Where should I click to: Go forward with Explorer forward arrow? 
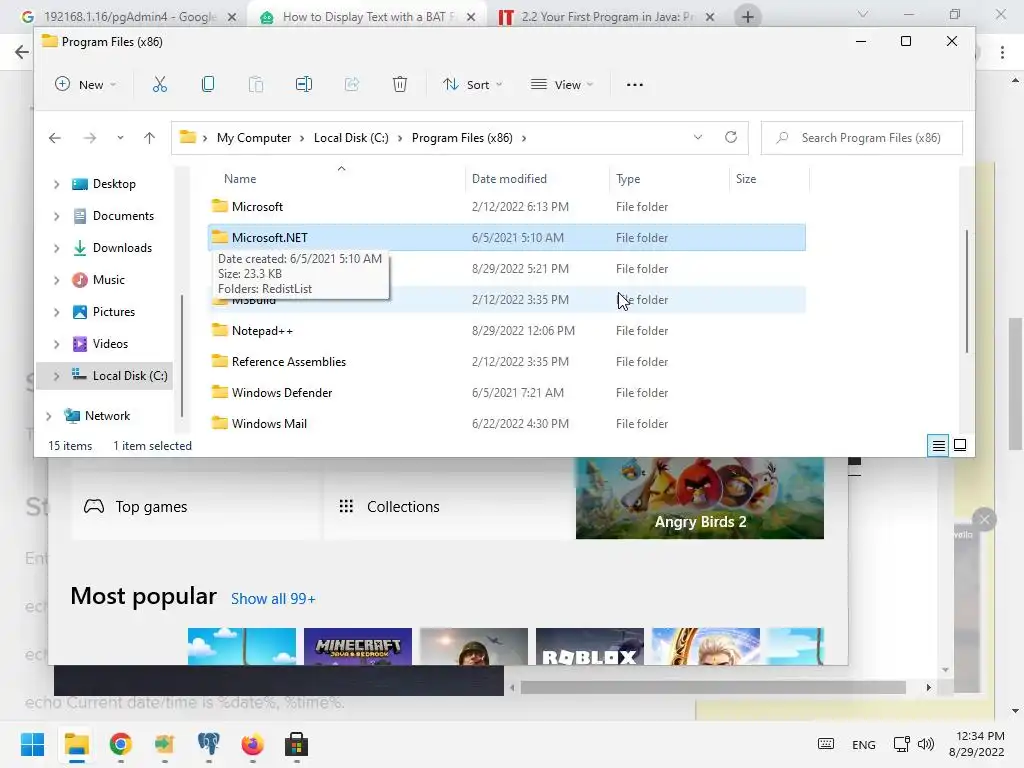[x=89, y=138]
